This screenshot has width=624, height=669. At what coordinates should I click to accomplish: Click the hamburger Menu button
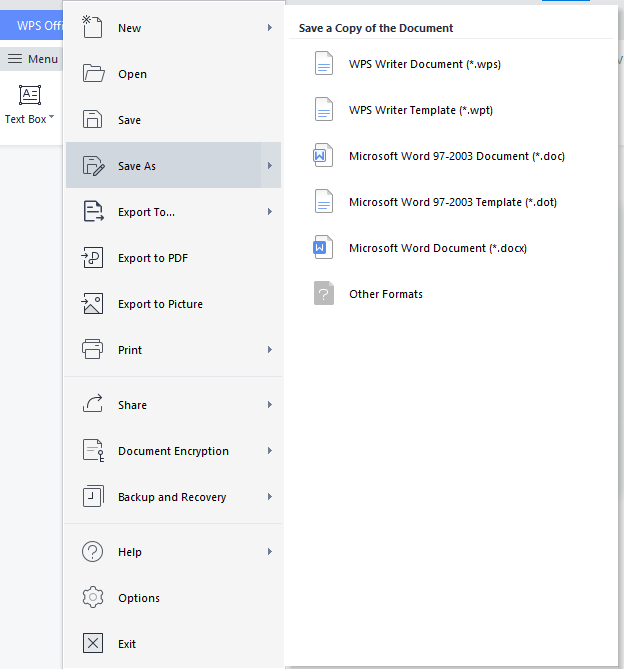(x=32, y=59)
